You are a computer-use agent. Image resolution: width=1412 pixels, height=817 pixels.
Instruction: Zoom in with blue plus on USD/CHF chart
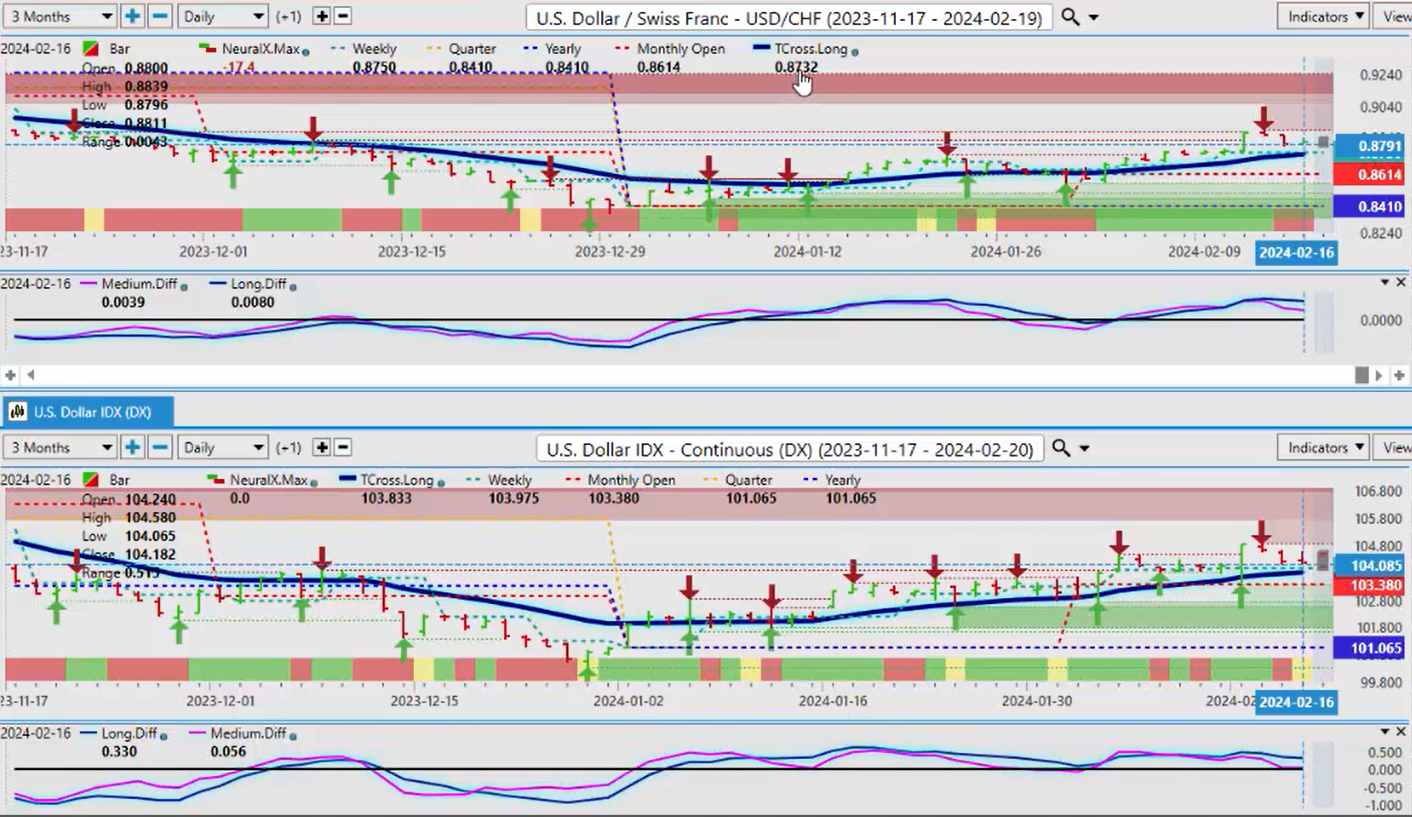[132, 16]
